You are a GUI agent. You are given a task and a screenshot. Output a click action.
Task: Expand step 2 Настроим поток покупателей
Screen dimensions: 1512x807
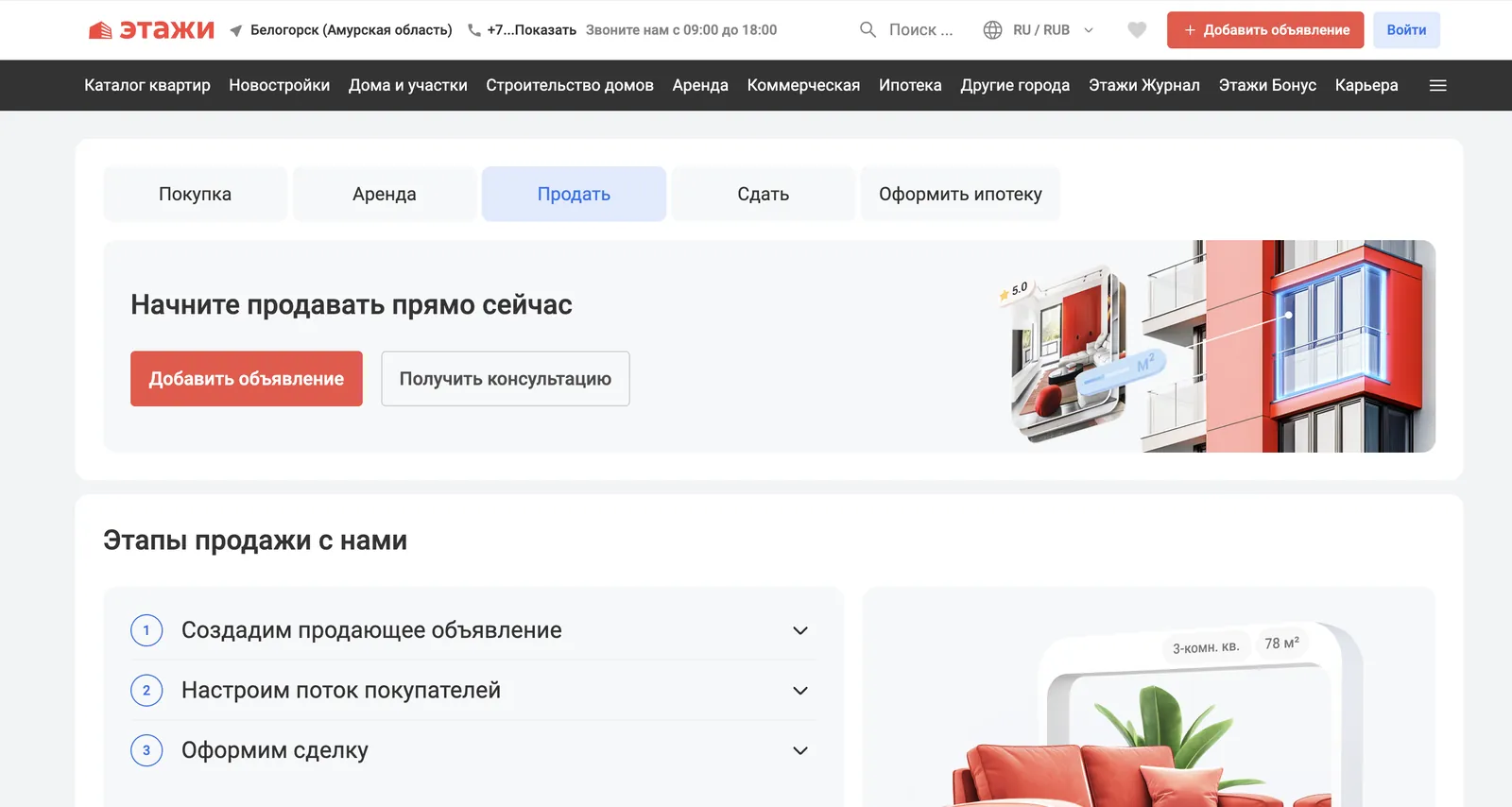tap(472, 690)
